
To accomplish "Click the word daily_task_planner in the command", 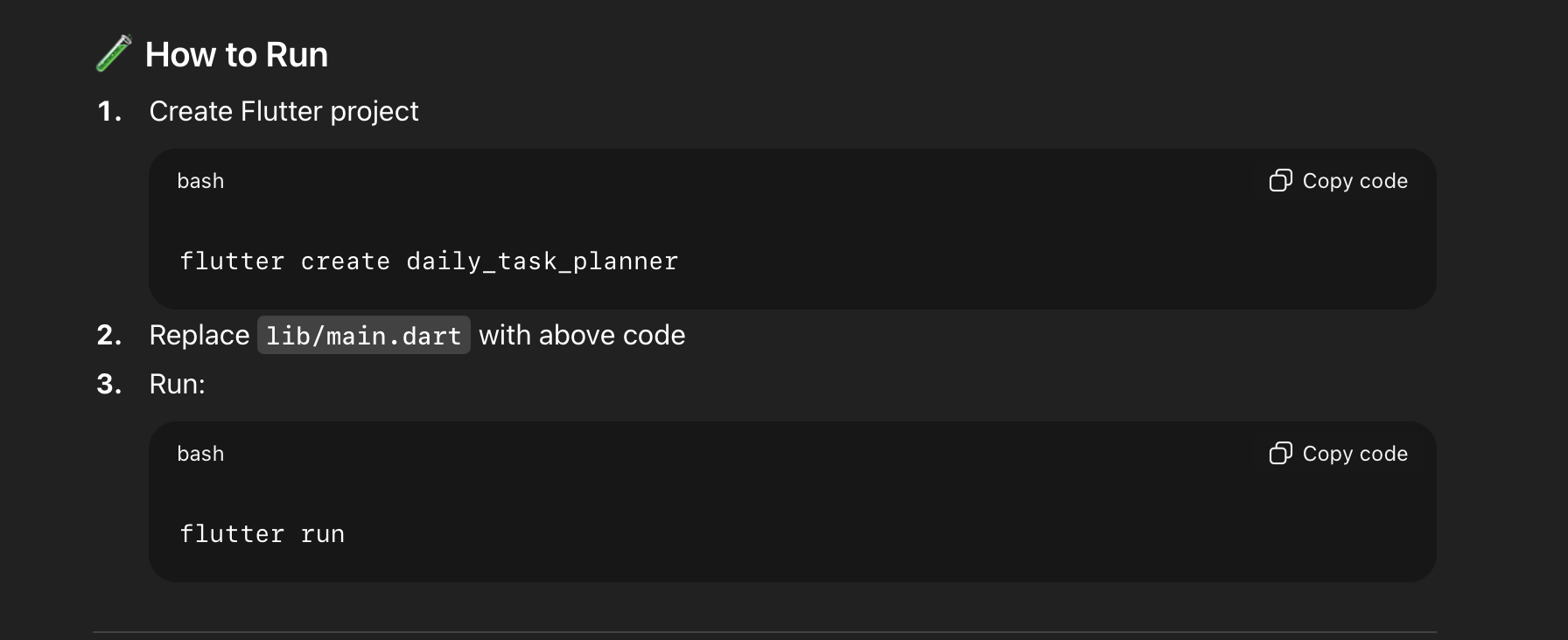I will (x=542, y=261).
